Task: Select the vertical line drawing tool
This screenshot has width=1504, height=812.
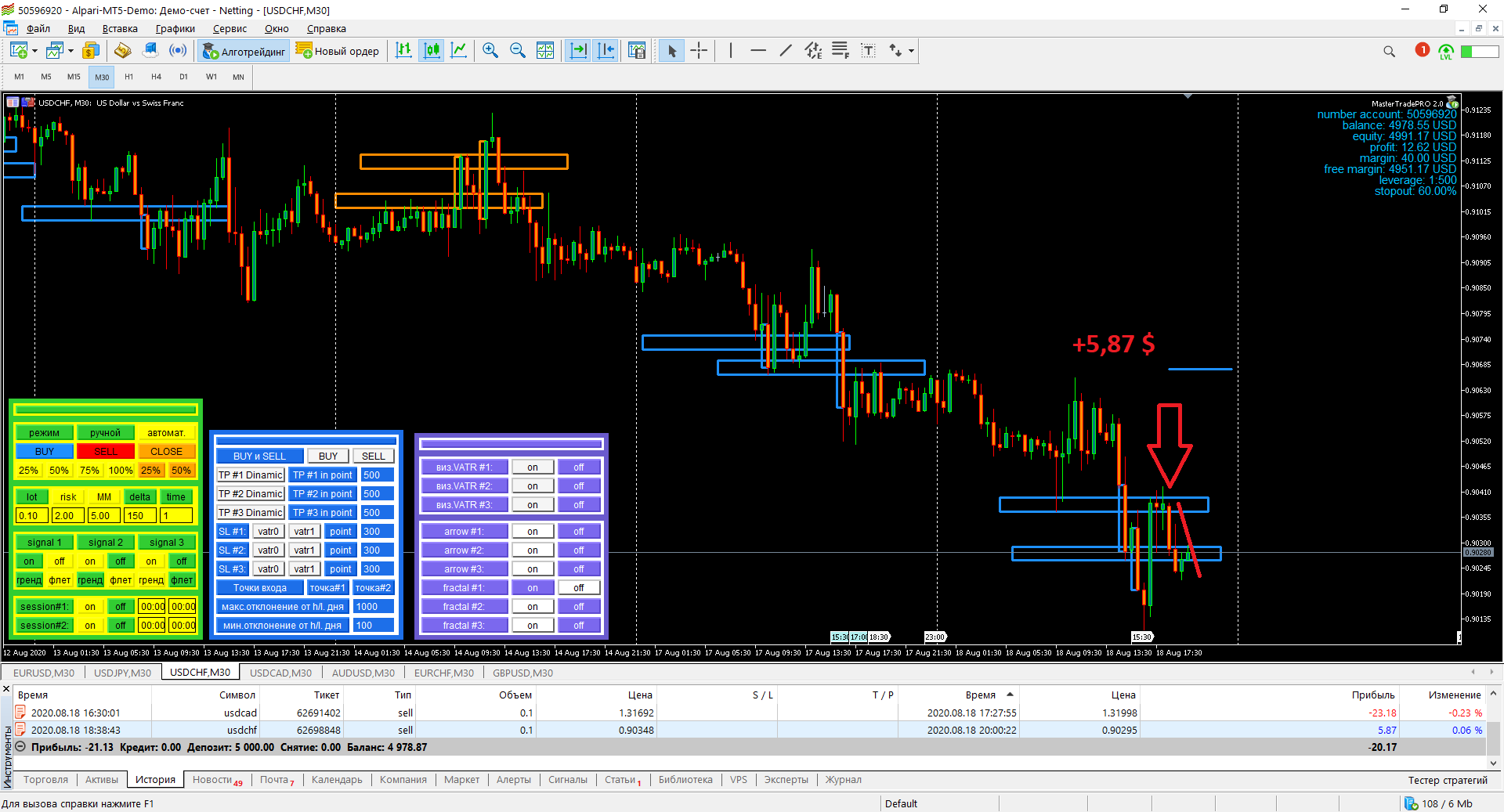Action: point(731,51)
